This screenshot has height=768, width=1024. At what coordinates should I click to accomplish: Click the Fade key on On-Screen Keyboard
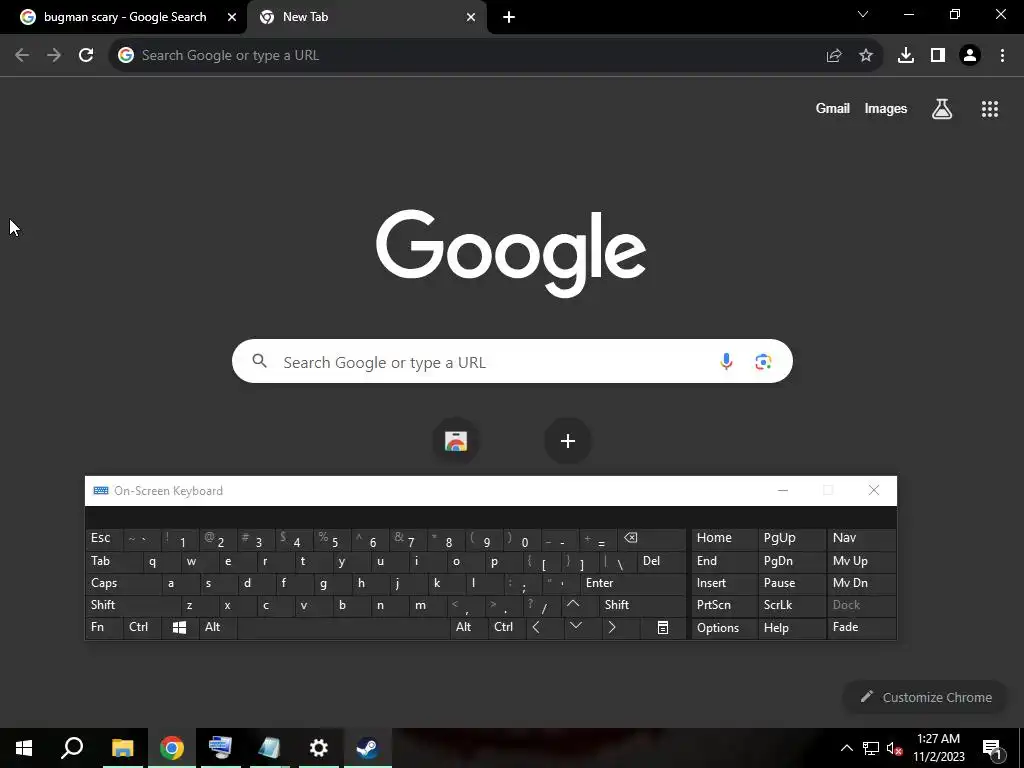(x=861, y=627)
